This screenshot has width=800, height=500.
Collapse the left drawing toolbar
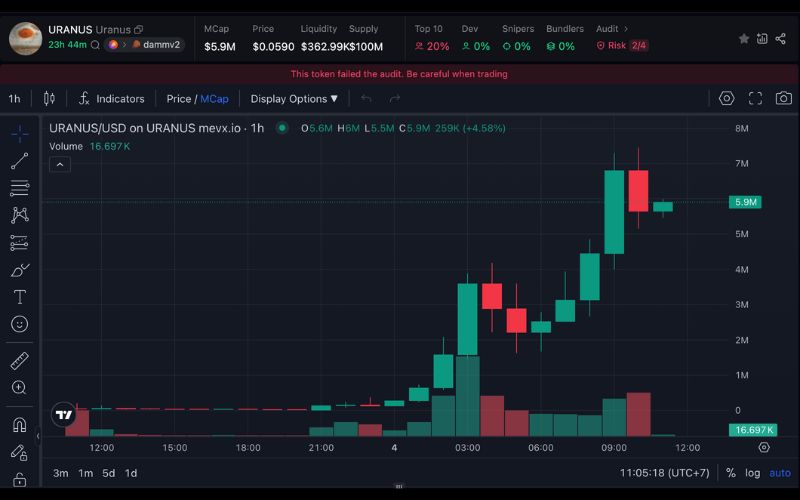(38, 436)
